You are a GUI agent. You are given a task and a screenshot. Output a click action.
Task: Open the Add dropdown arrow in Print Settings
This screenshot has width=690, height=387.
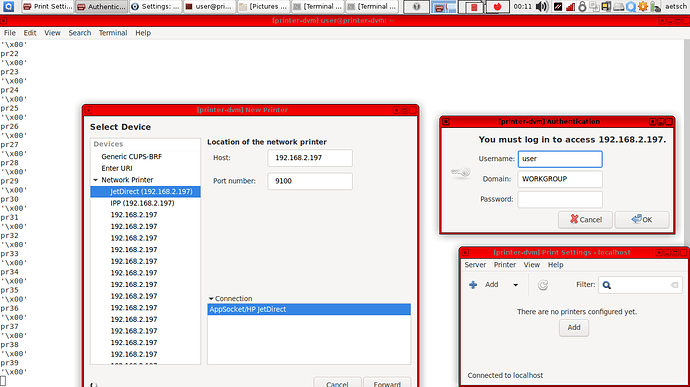point(515,285)
